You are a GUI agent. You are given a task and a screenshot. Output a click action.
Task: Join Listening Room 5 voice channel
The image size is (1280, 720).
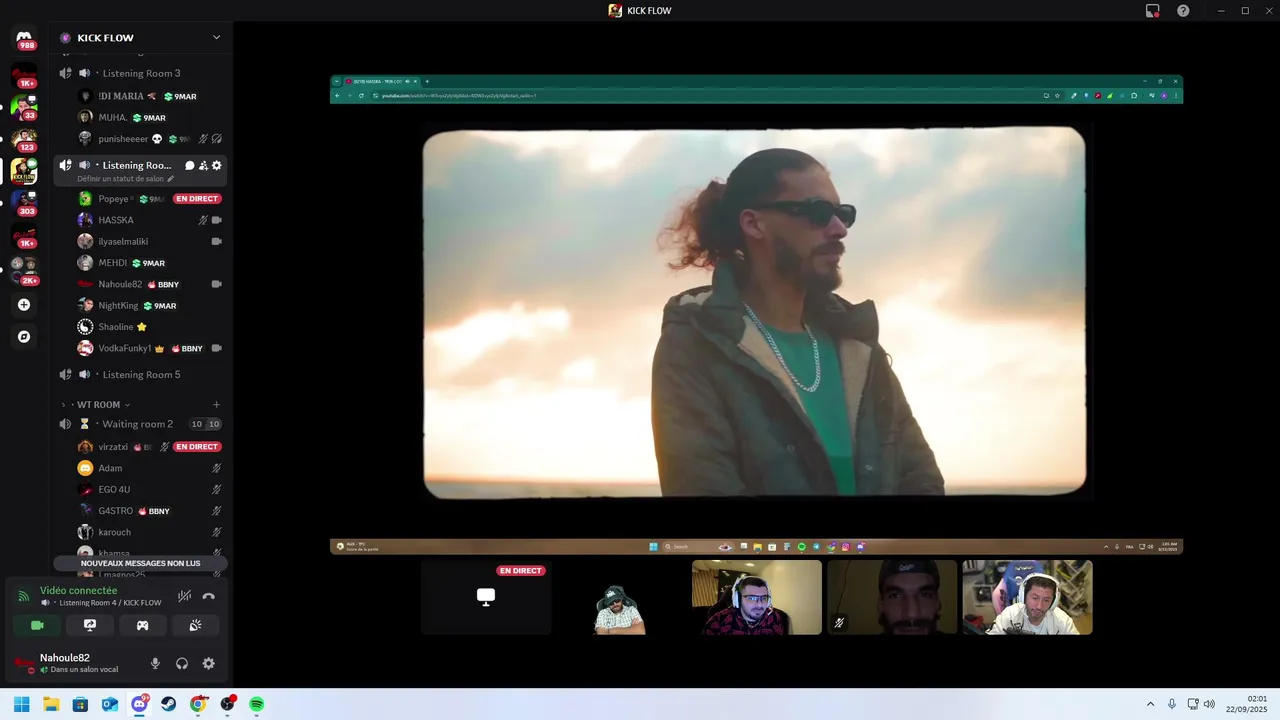point(141,374)
